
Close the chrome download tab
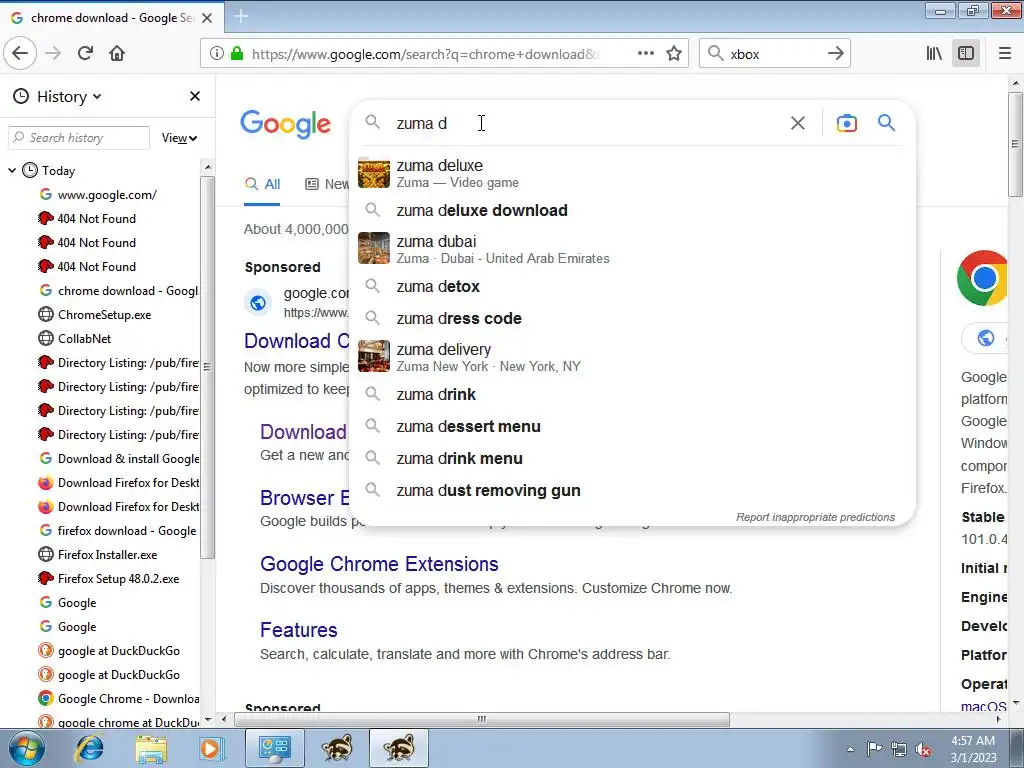click(207, 18)
